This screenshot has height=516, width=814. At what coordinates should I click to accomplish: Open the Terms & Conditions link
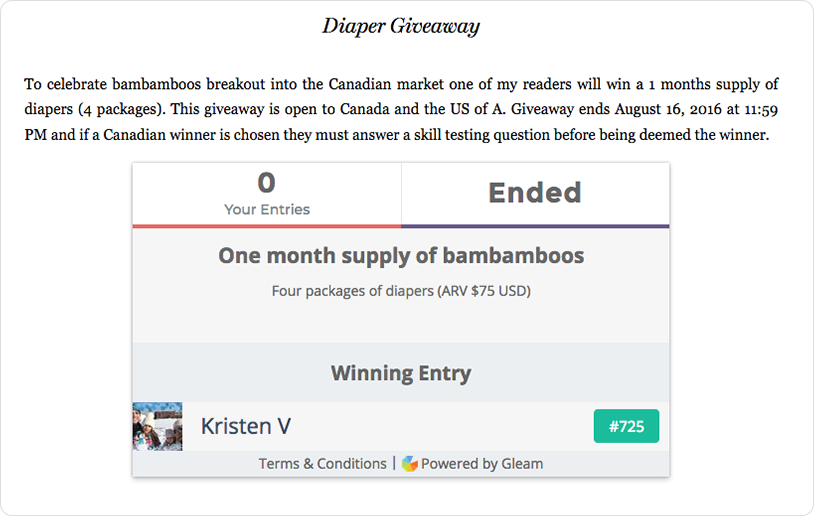coord(322,464)
